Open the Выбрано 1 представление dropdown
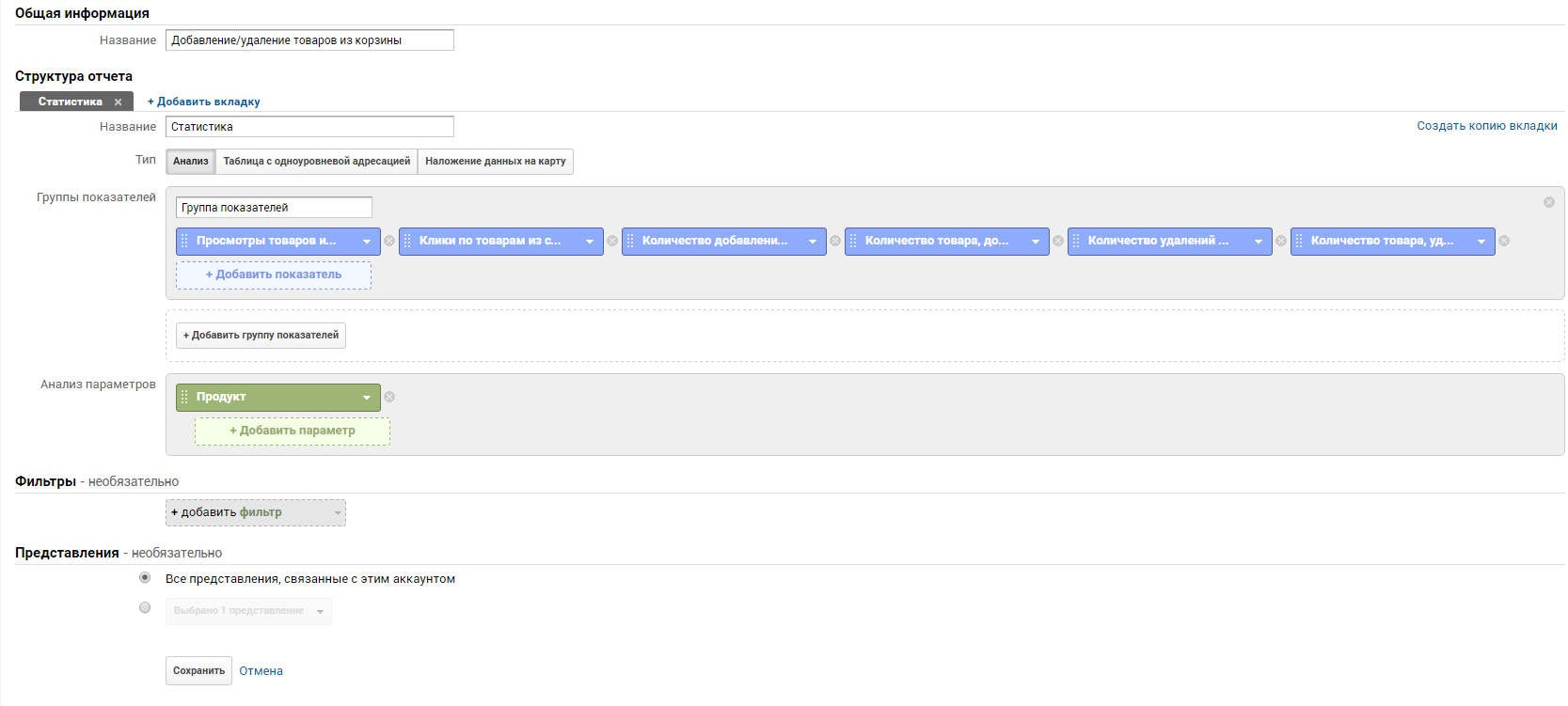Screen dimensions: 1568x706 click(x=248, y=611)
